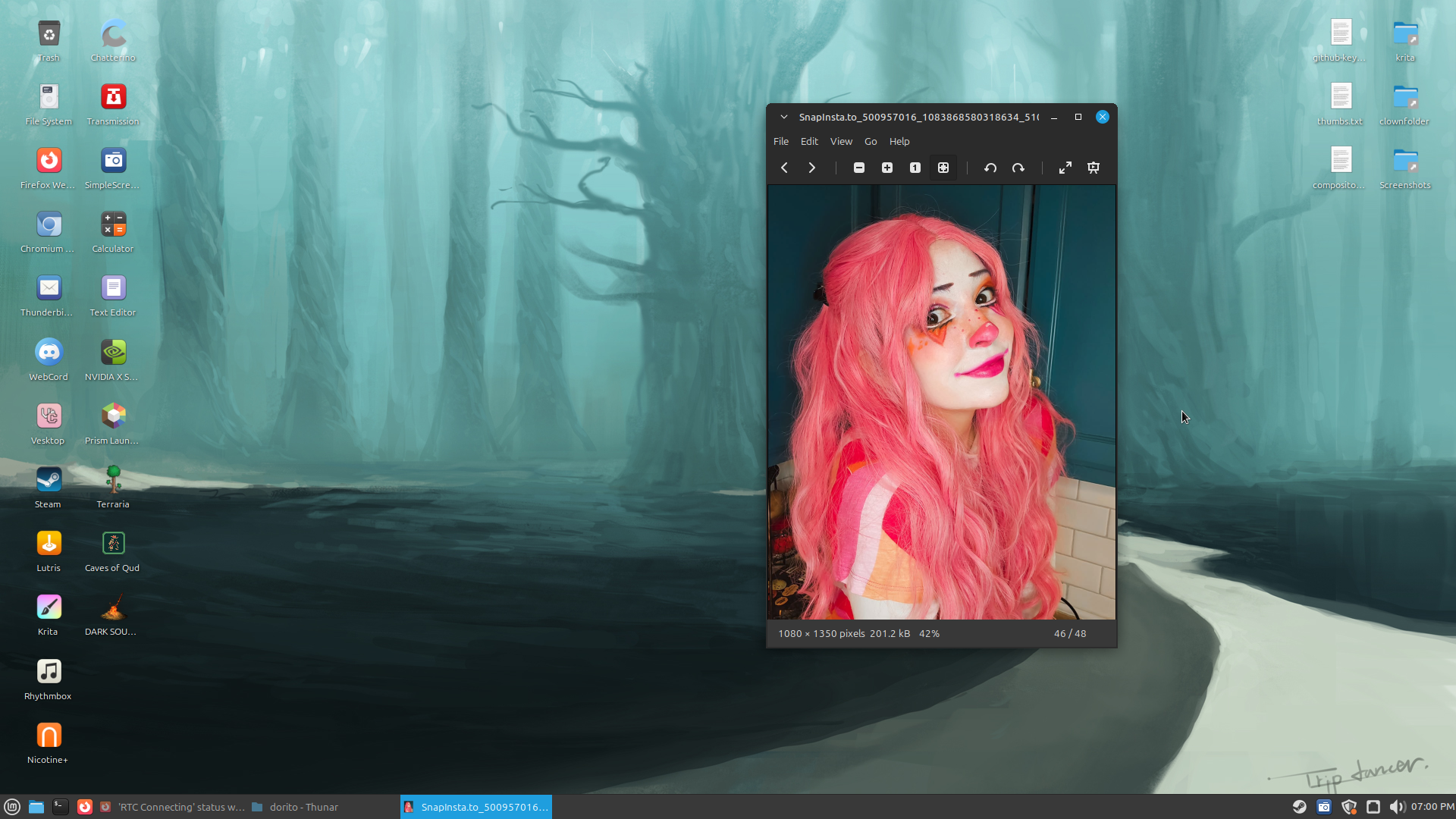Launch WebCord desktop icon

pyautogui.click(x=49, y=360)
